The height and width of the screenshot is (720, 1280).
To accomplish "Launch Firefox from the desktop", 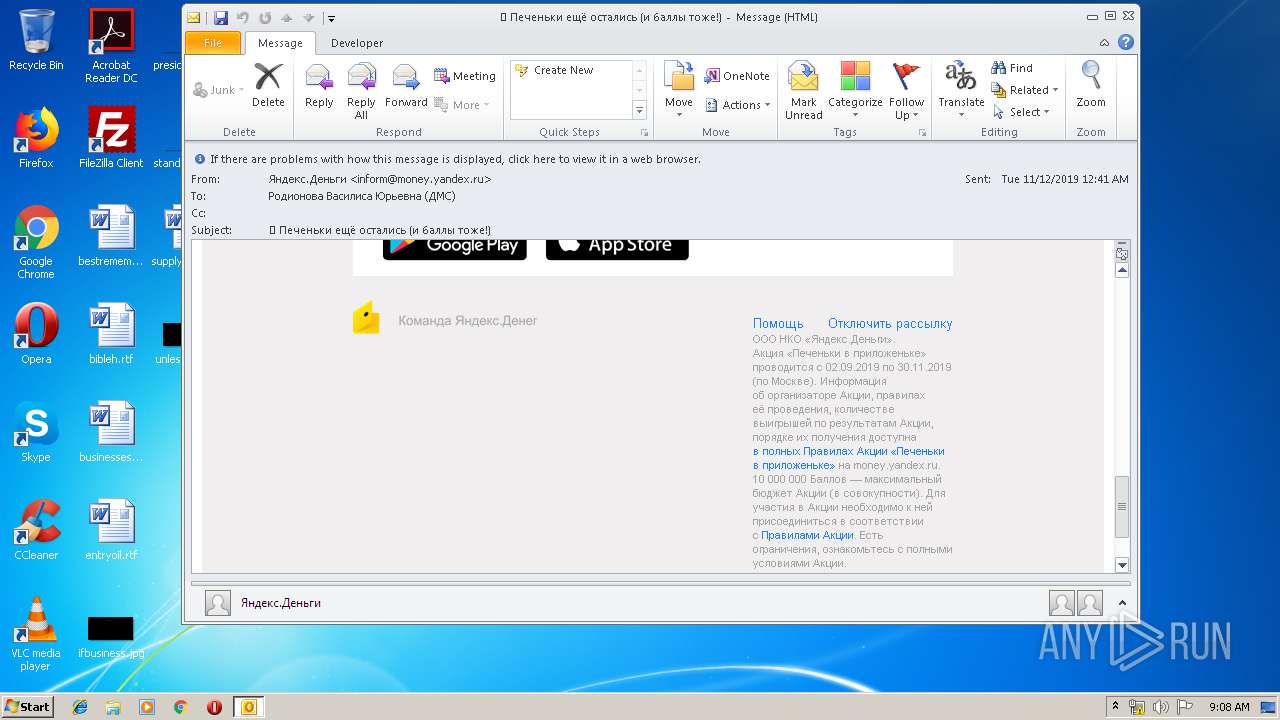I will [36, 138].
